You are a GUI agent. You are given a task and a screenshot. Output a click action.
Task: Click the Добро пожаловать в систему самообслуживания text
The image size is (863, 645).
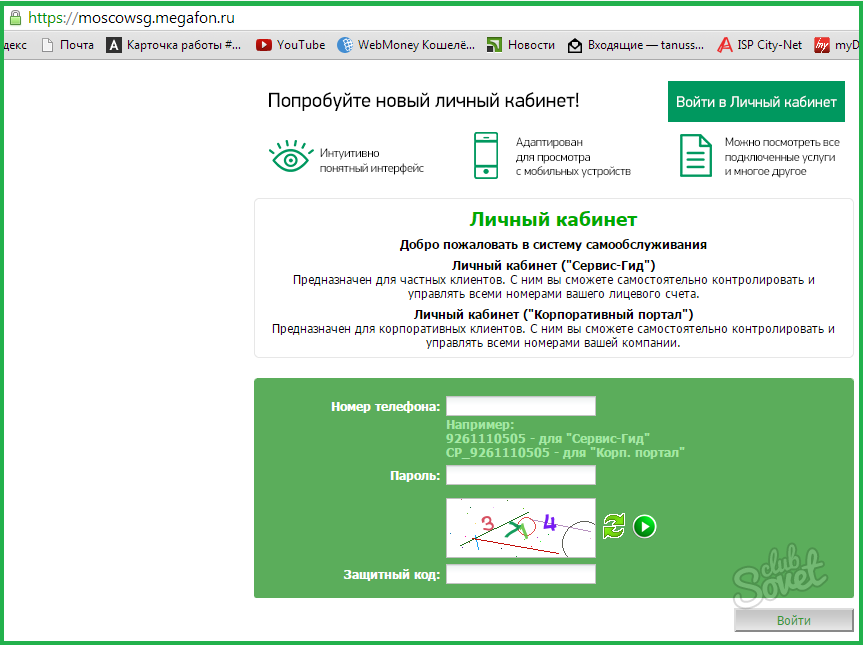(553, 245)
